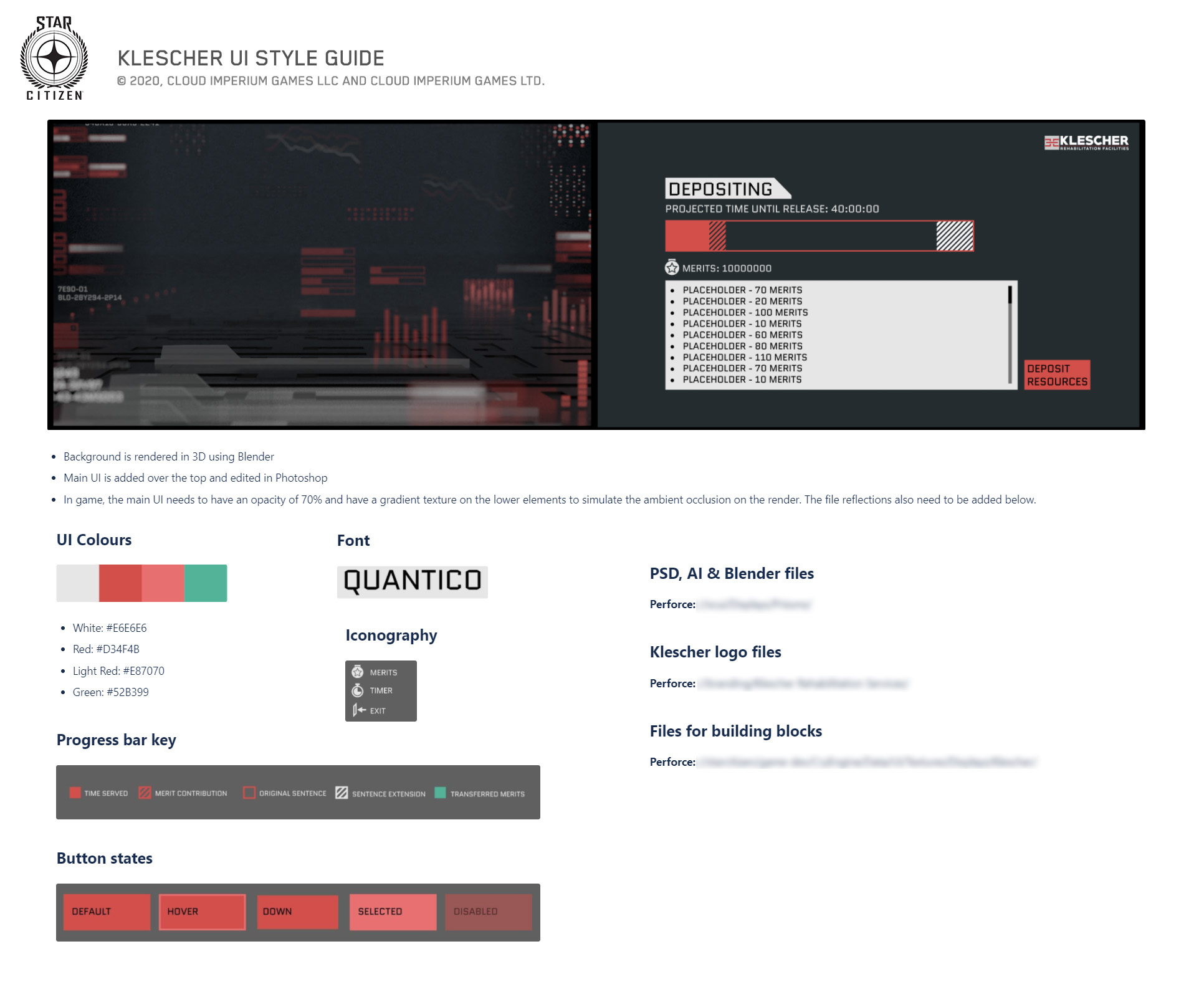Click the Star Citizen logo
The width and height of the screenshot is (1204, 992).
click(54, 59)
